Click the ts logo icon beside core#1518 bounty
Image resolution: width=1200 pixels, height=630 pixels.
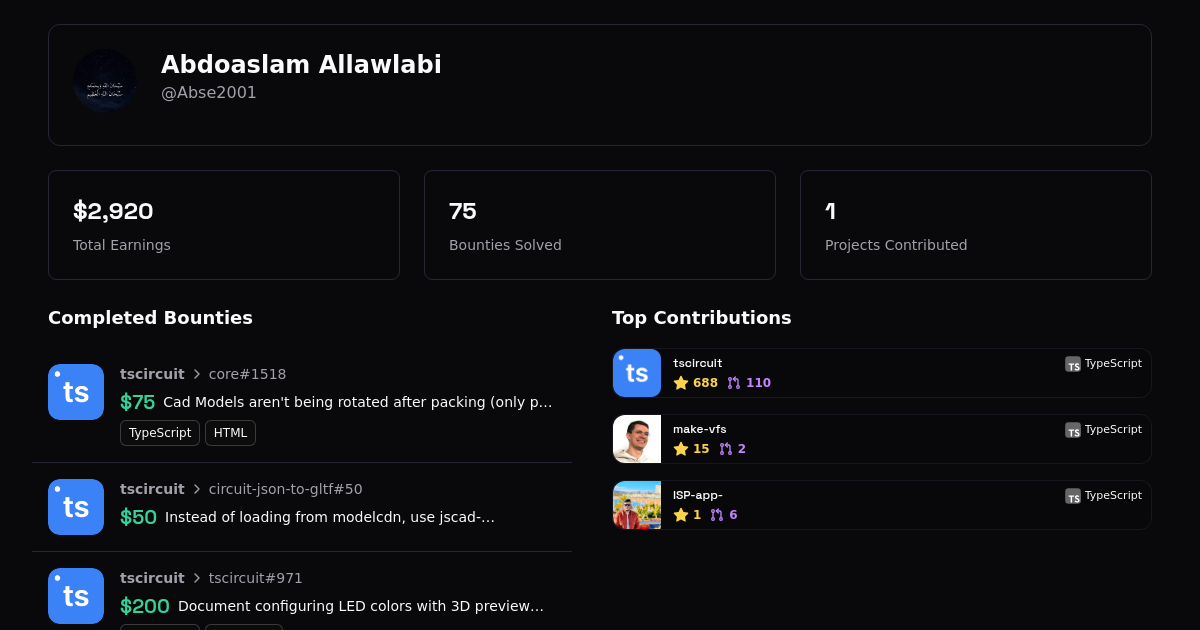click(x=76, y=392)
